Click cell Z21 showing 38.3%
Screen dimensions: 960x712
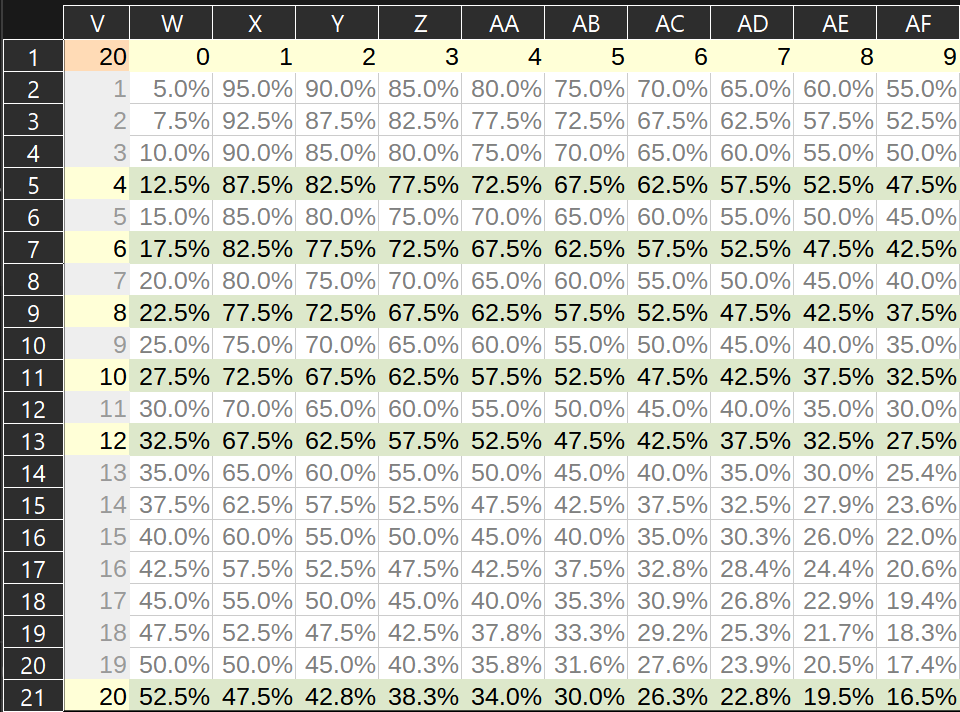420,698
